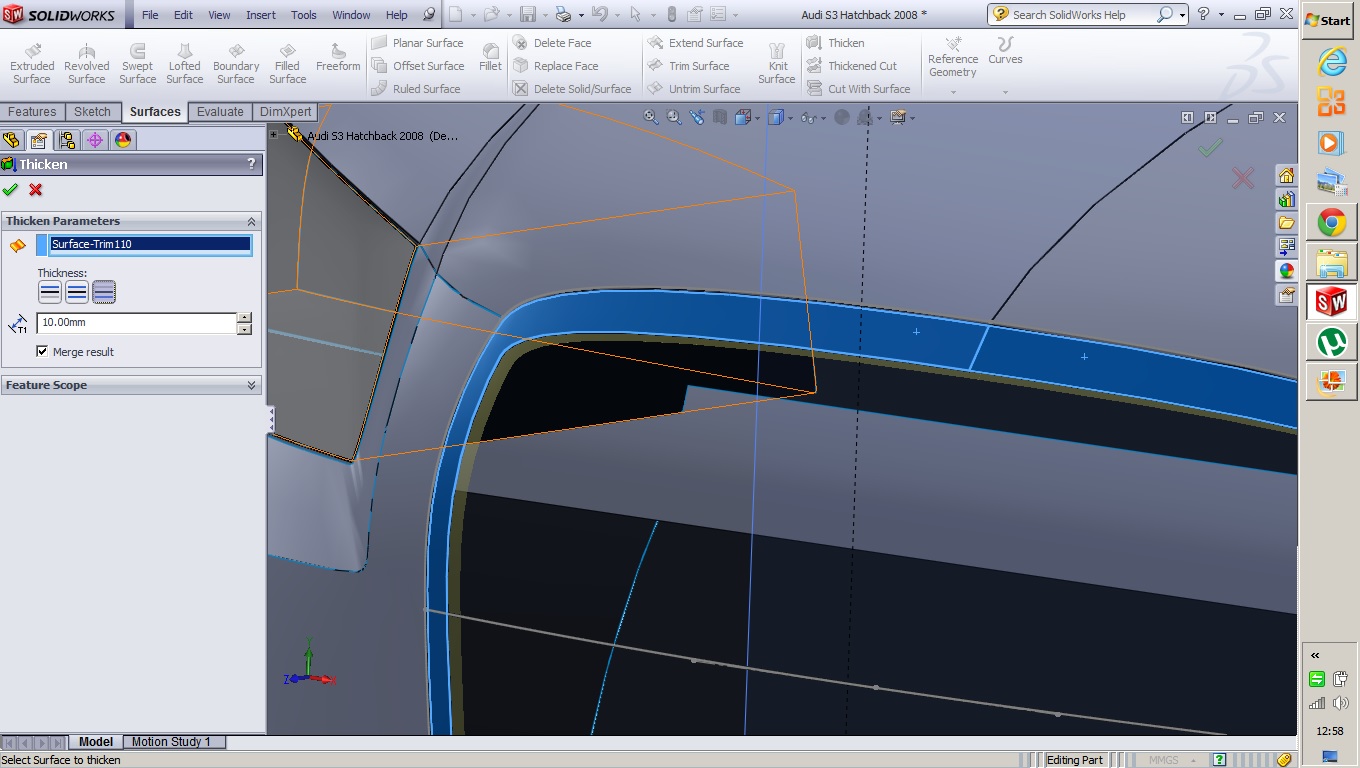Switch to the Evaluate tab
1360x768 pixels.
(220, 112)
